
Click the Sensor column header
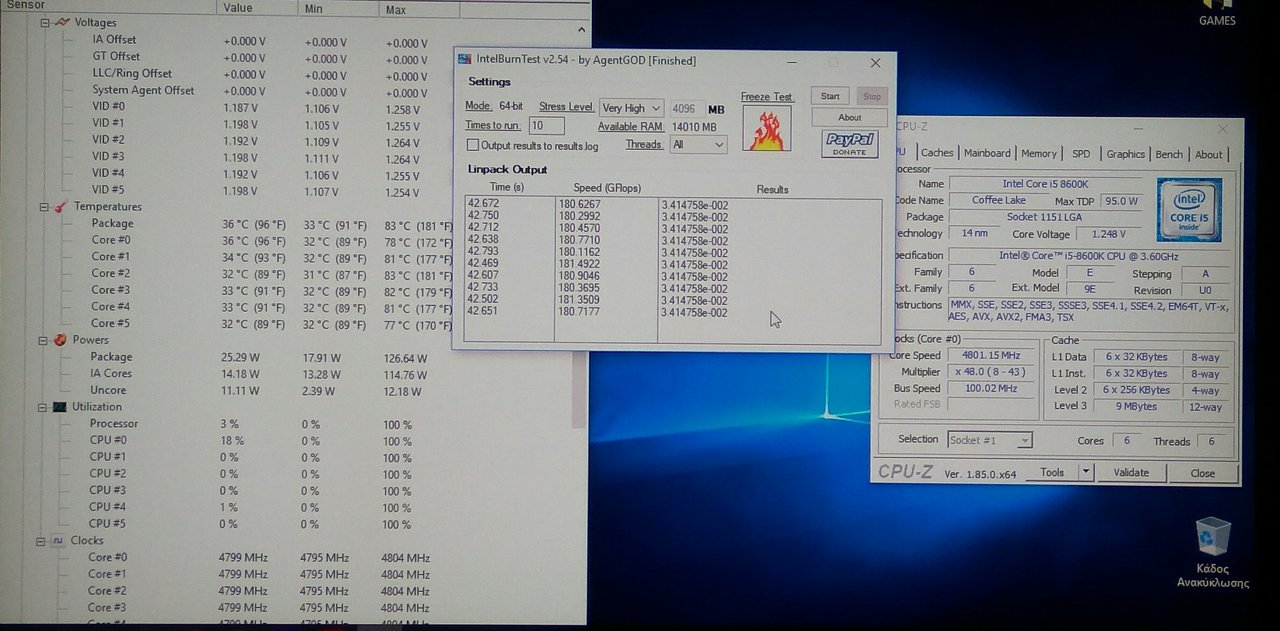coord(108,7)
